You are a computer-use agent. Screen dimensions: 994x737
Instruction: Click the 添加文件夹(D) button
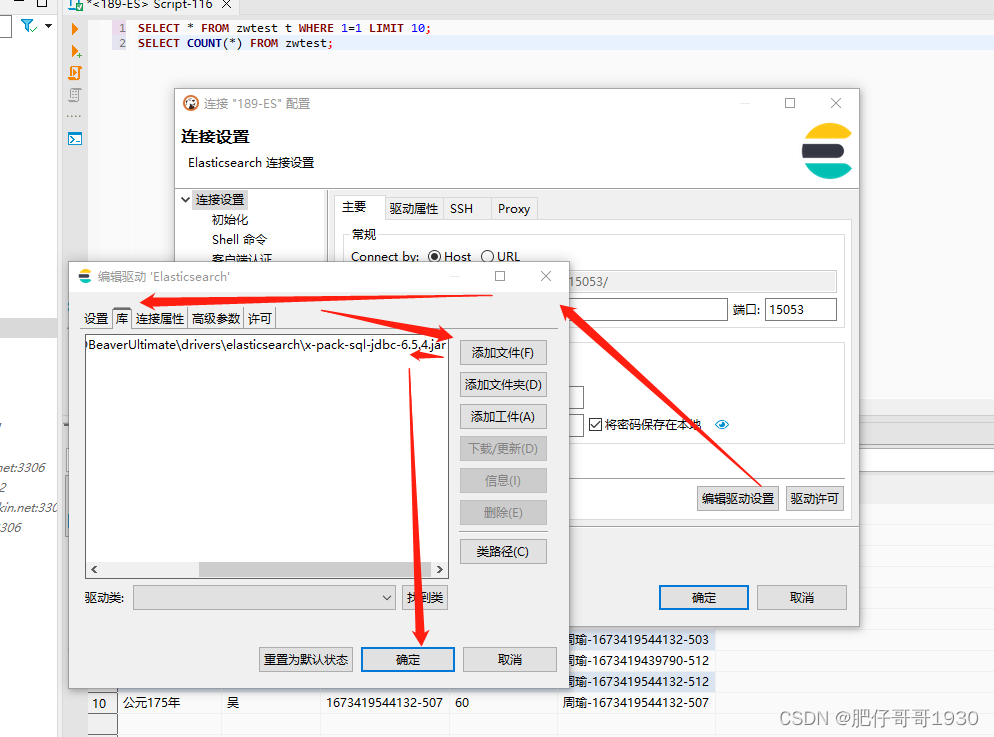[503, 385]
